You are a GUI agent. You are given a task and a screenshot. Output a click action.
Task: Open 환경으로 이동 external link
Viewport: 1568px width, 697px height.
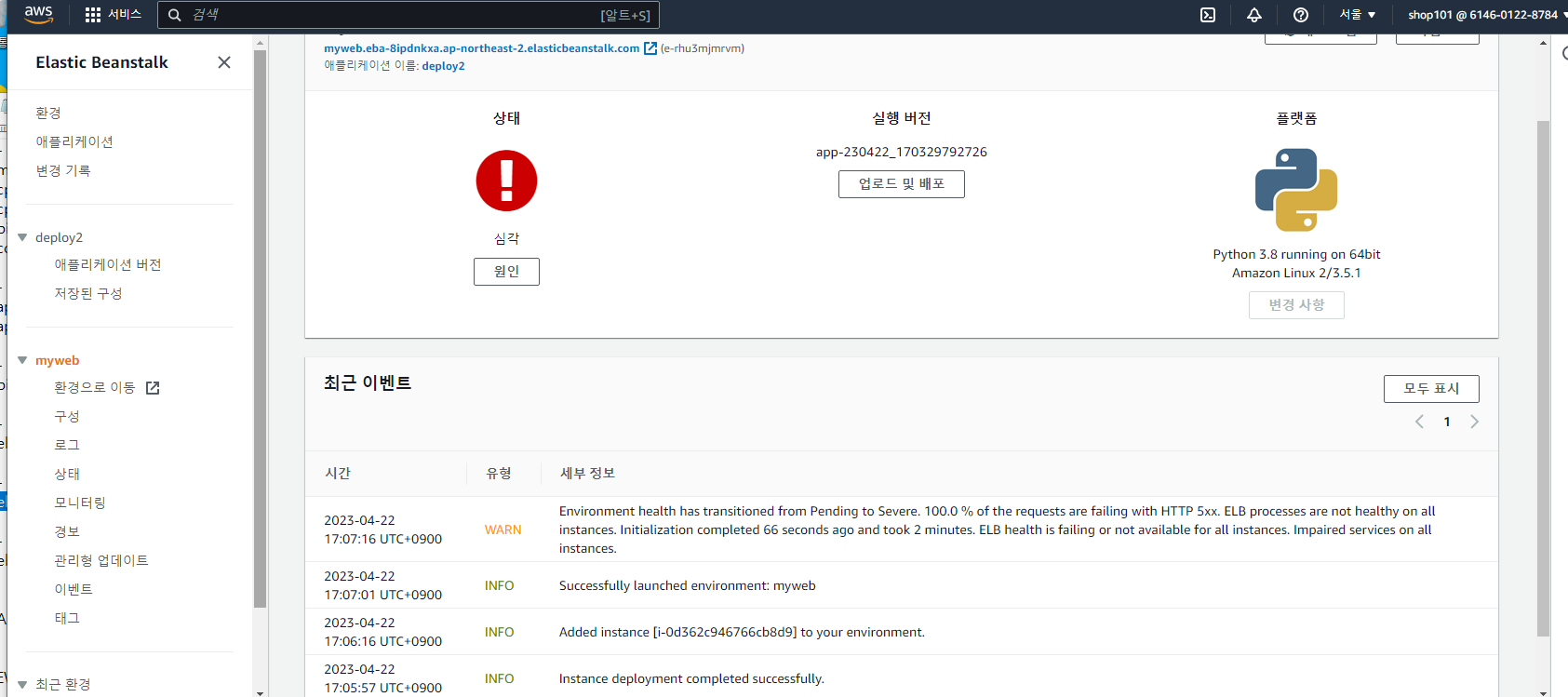(x=107, y=387)
